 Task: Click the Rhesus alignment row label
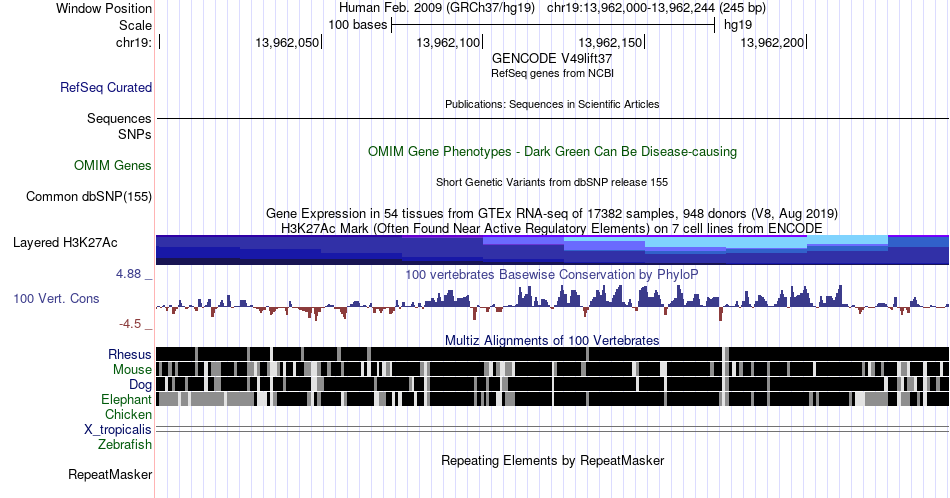click(130, 354)
